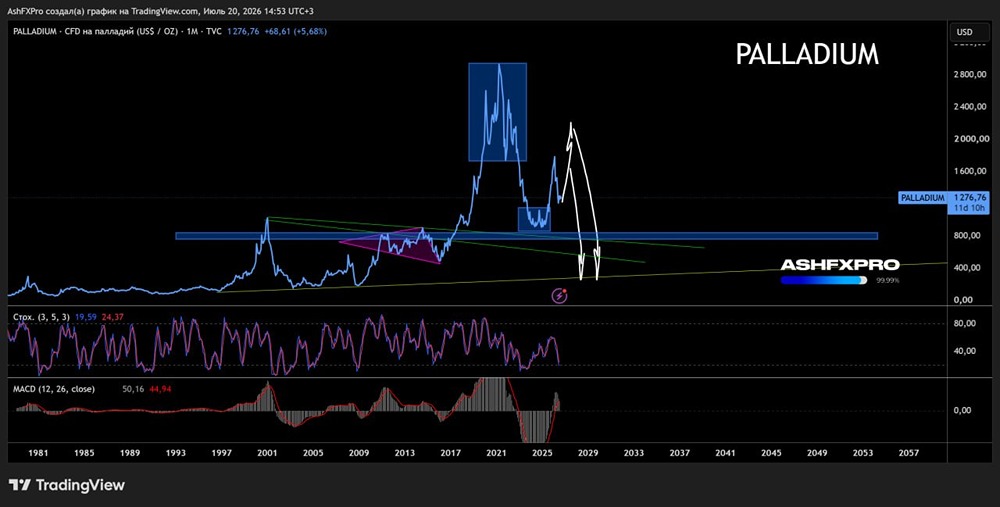Click the 2 000,00 price scale label
This screenshot has width=1000, height=507.
tap(967, 139)
